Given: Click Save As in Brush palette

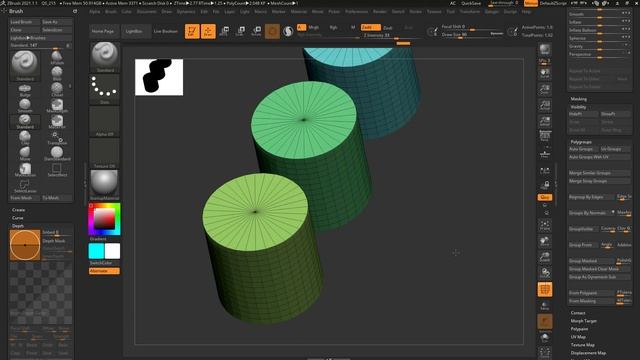Looking at the screenshot, I should click(57, 22).
